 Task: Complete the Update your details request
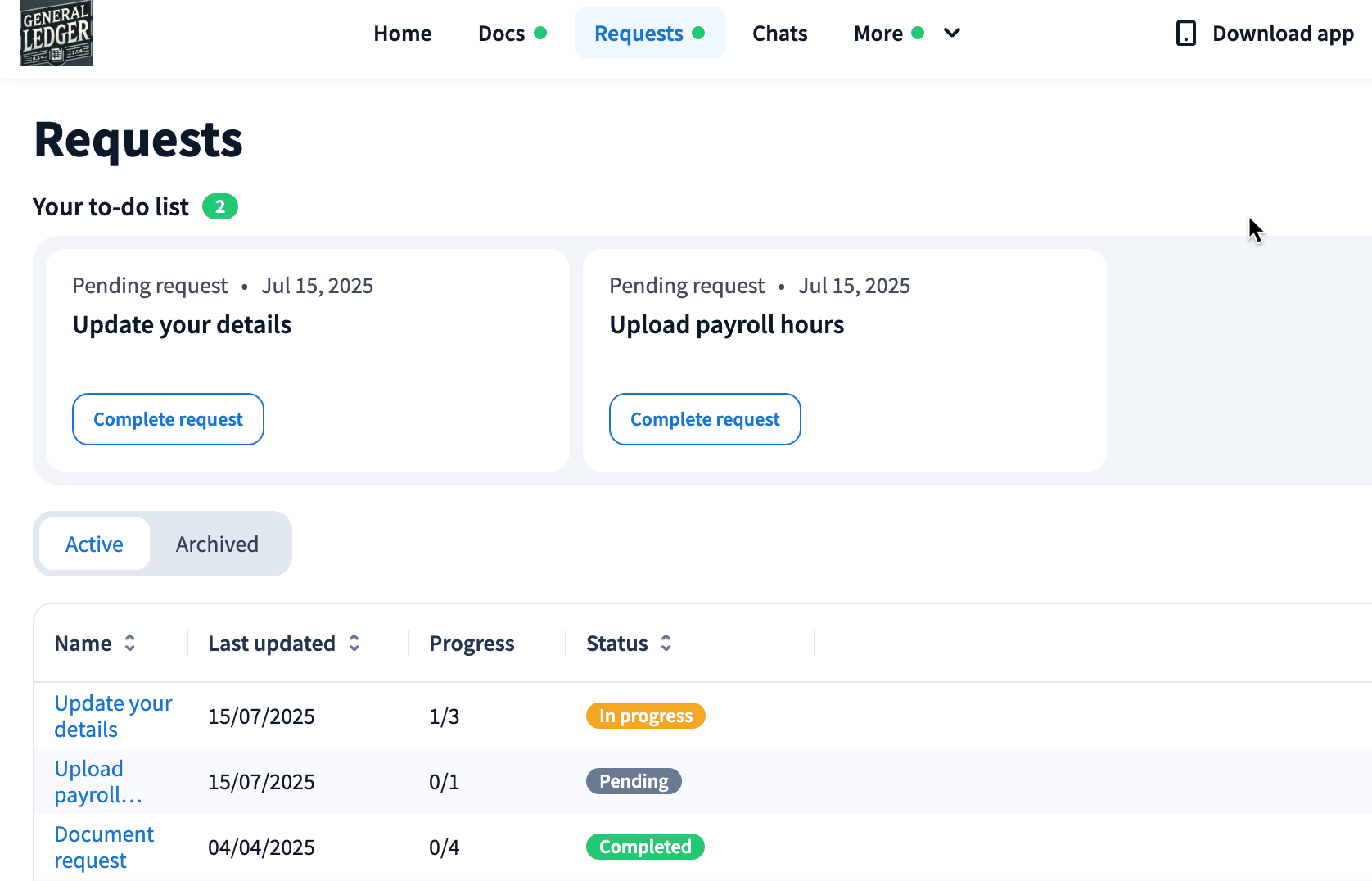[x=168, y=419]
